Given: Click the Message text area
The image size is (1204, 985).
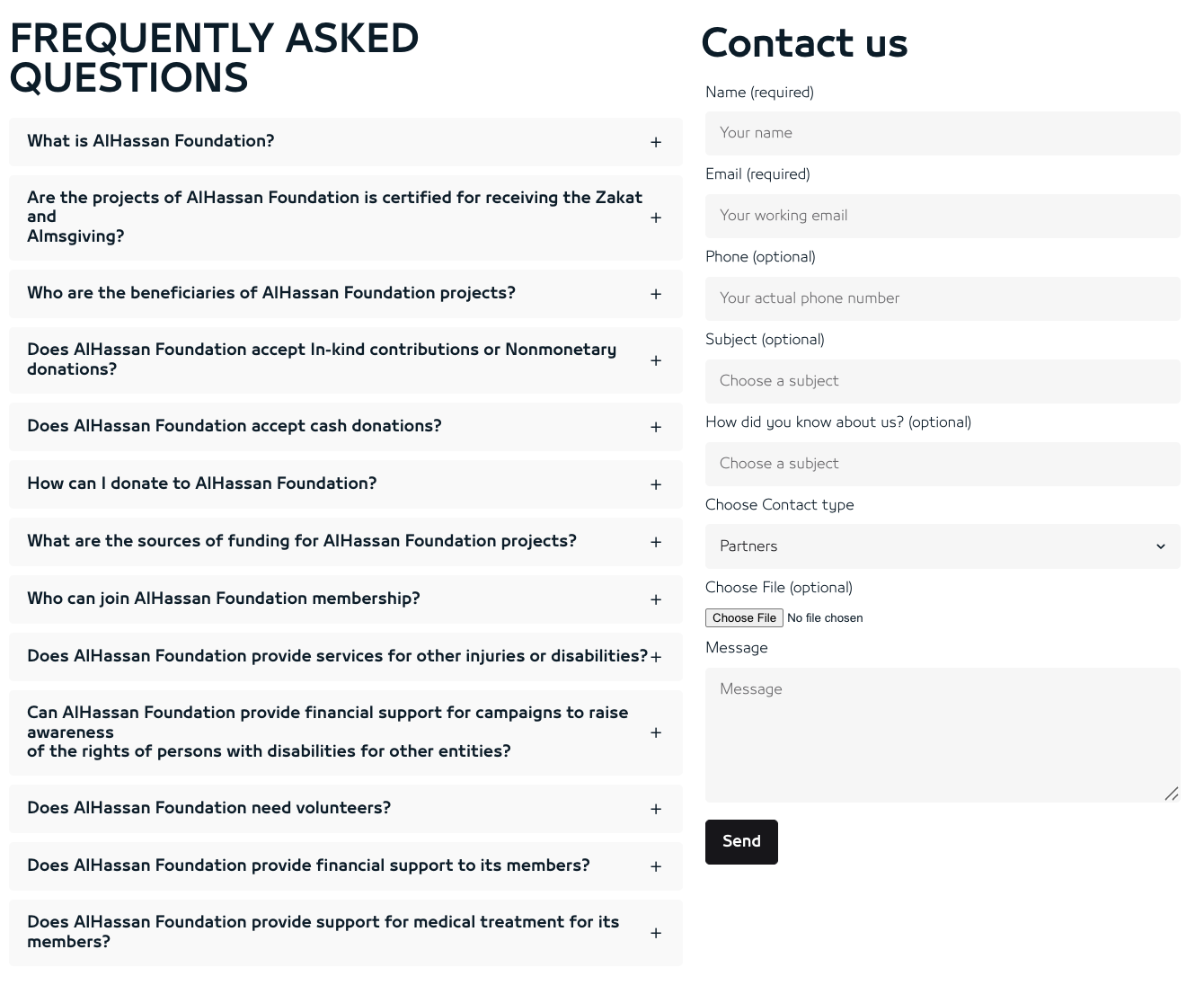Looking at the screenshot, I should click(x=943, y=735).
